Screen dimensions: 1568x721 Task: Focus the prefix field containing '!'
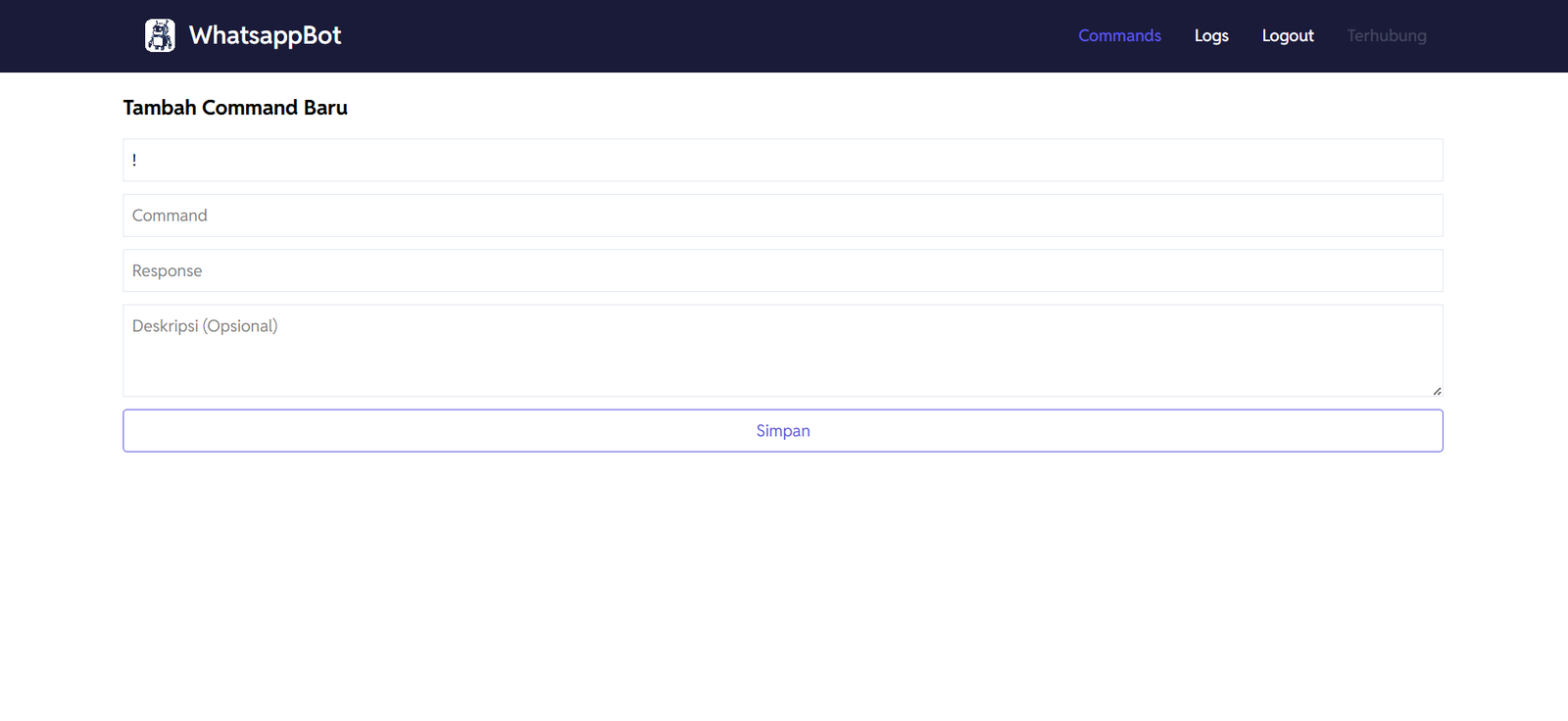[783, 160]
